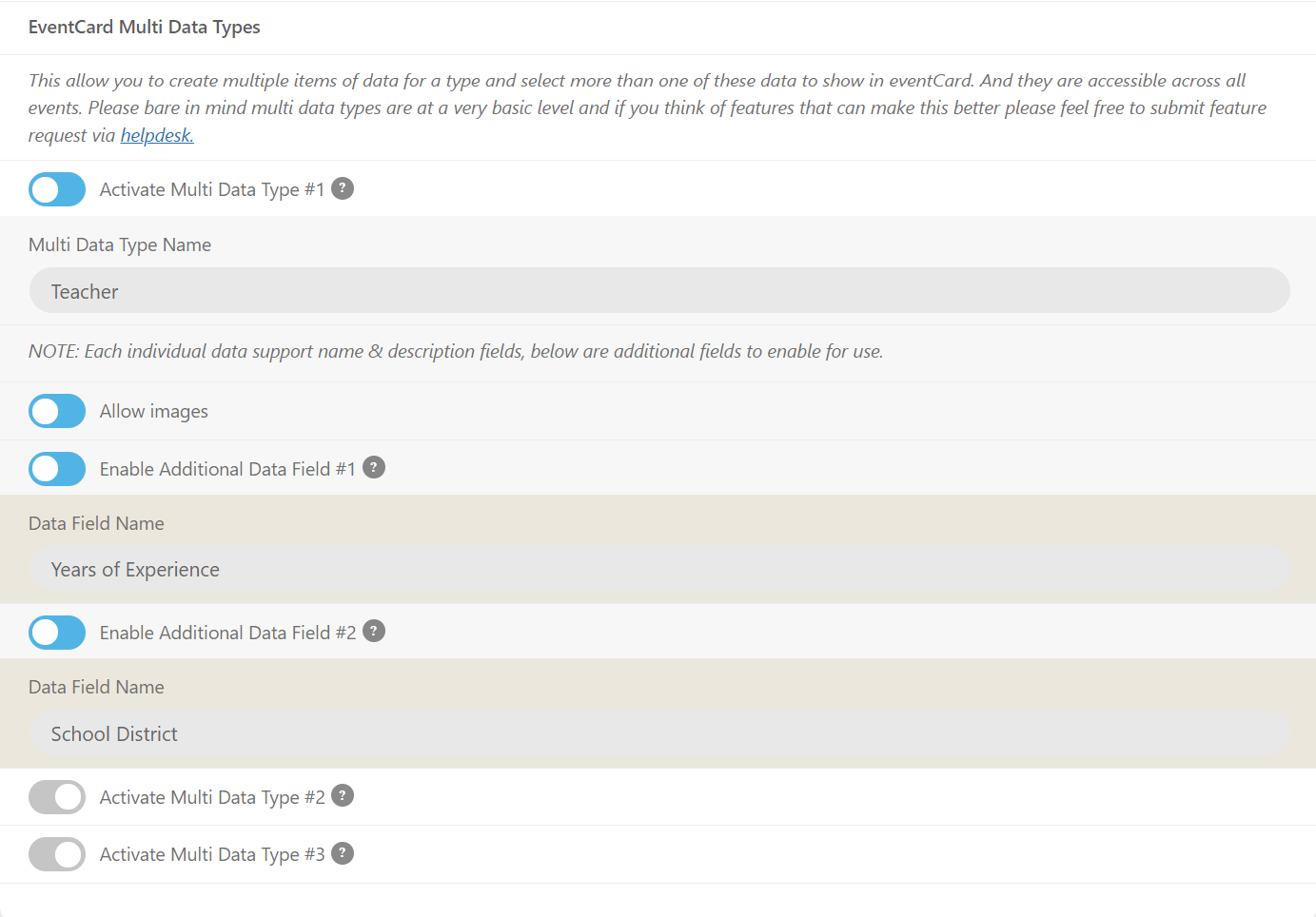Disable Additional Data Field #1 switch

pos(57,469)
